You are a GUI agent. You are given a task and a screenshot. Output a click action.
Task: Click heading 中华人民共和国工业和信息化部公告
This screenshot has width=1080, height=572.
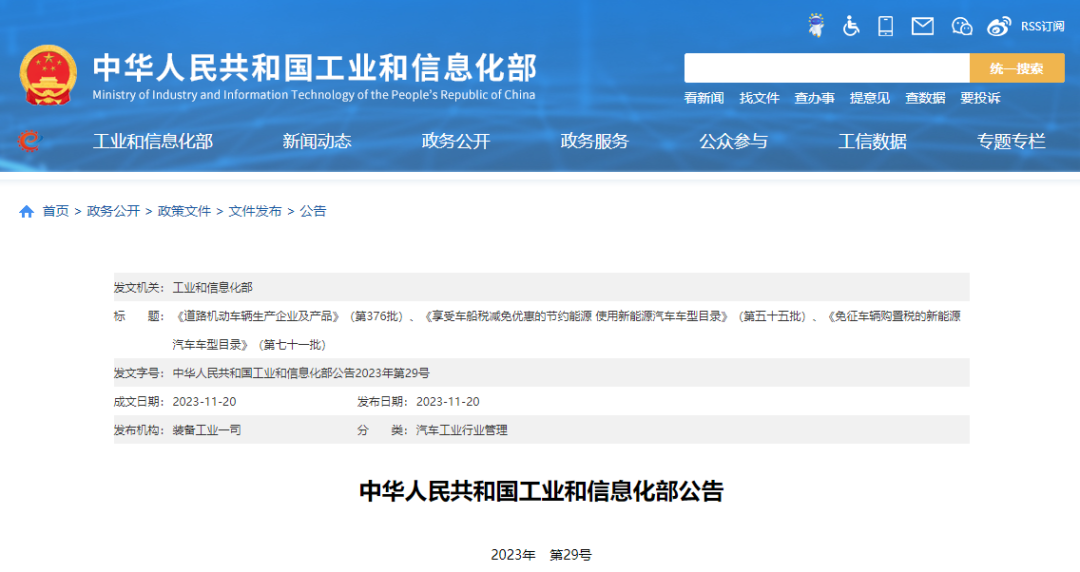tap(541, 491)
